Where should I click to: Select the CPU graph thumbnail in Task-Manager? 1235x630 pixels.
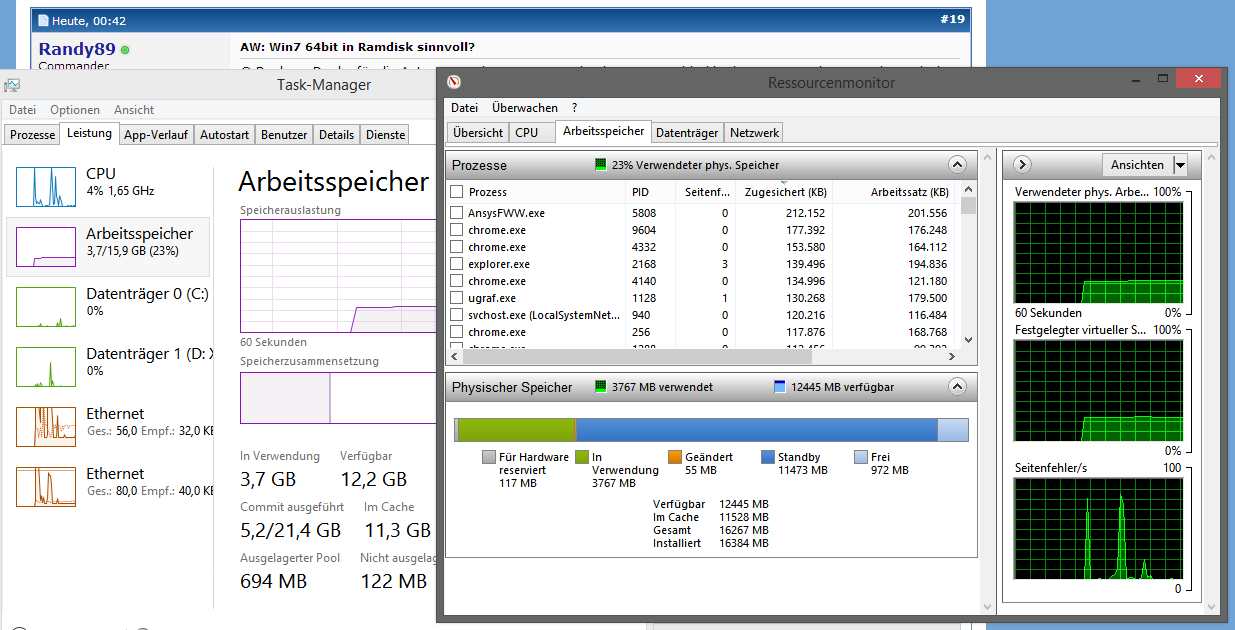click(45, 187)
